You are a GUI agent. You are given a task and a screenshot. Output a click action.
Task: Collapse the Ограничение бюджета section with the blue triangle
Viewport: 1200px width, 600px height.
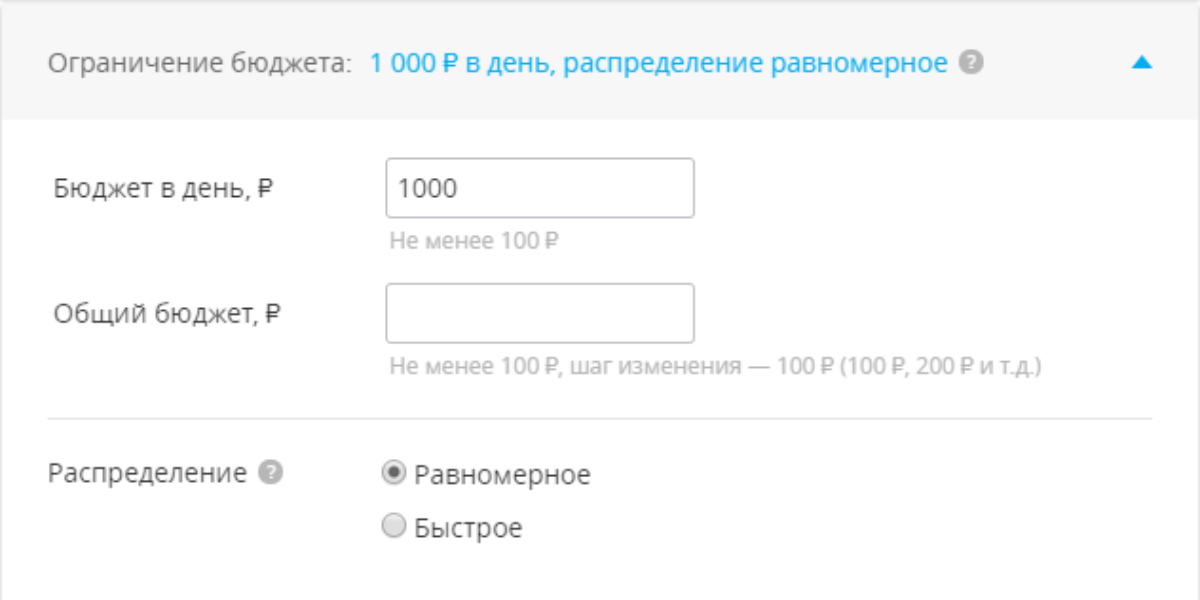click(x=1141, y=63)
